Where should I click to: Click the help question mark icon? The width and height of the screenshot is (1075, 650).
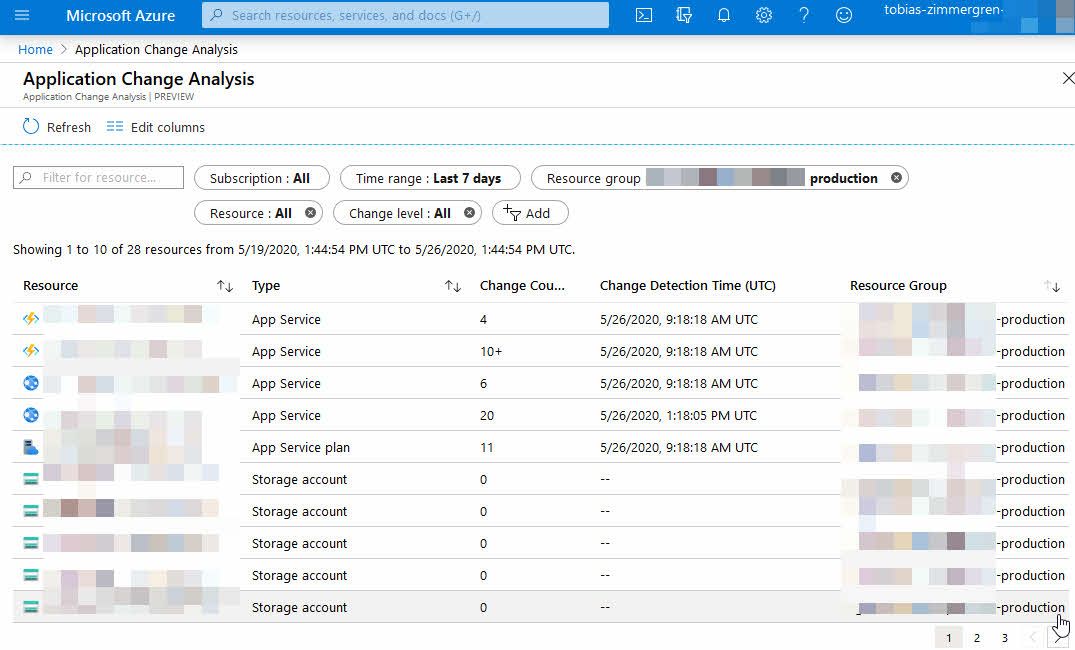click(804, 15)
